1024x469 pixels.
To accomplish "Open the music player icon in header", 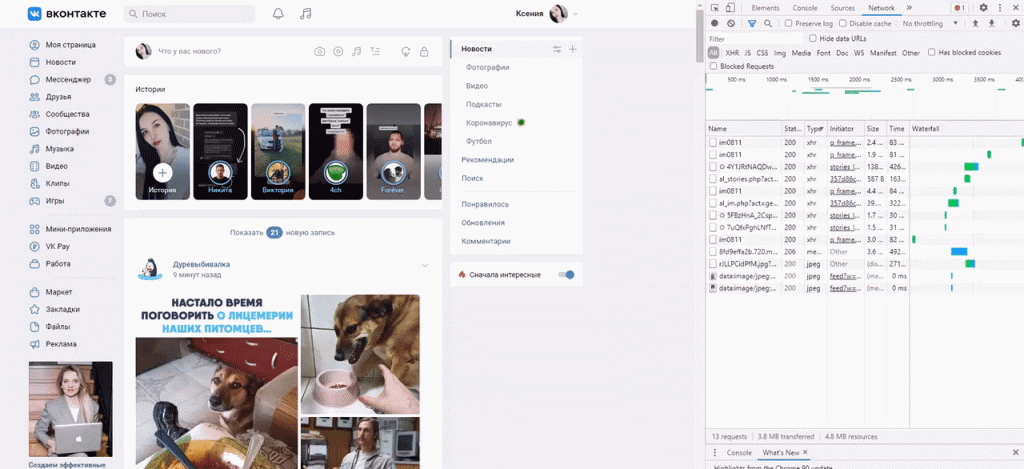I will pos(306,14).
